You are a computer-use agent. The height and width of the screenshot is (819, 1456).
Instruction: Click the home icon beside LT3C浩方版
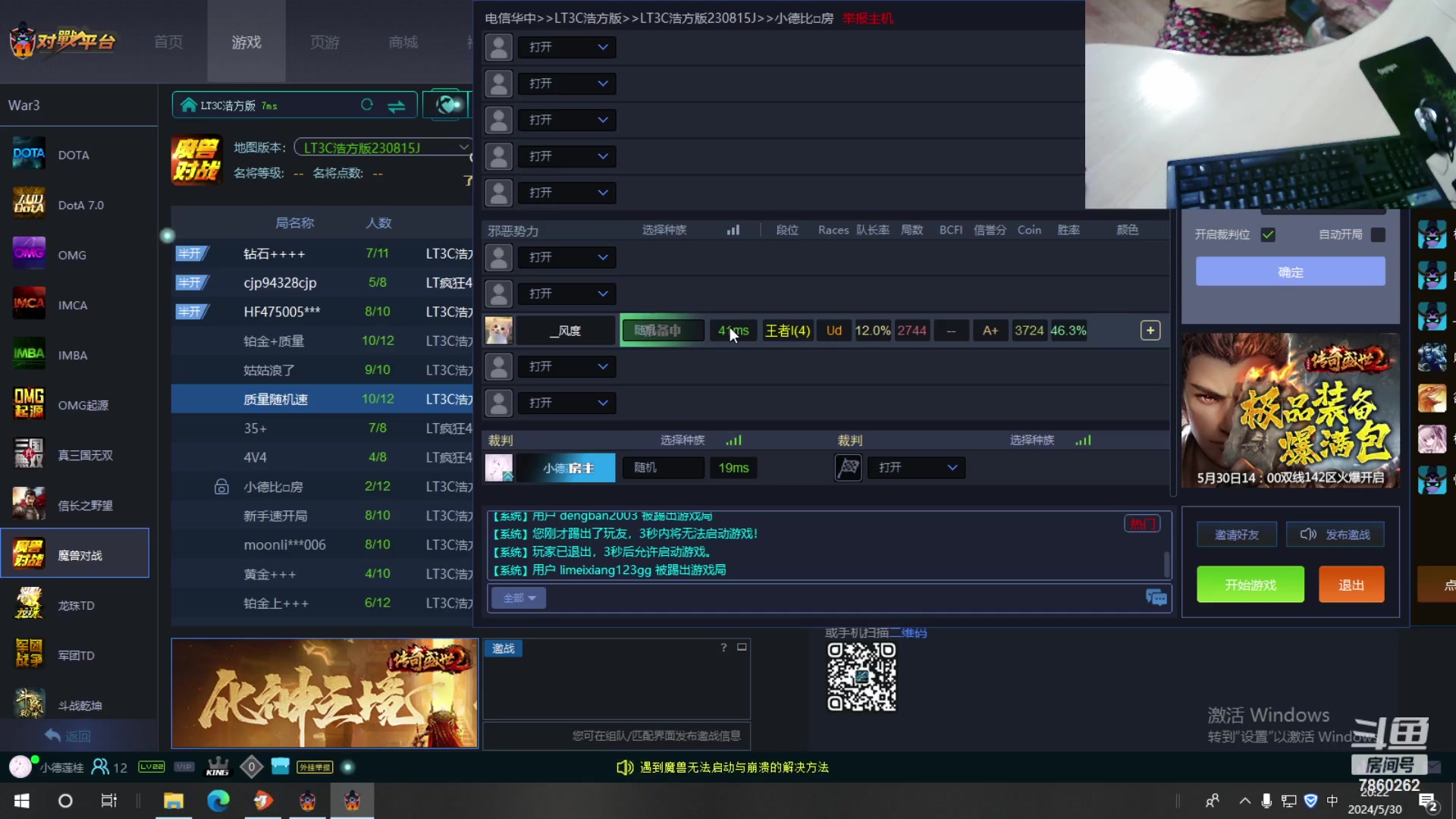click(x=189, y=105)
